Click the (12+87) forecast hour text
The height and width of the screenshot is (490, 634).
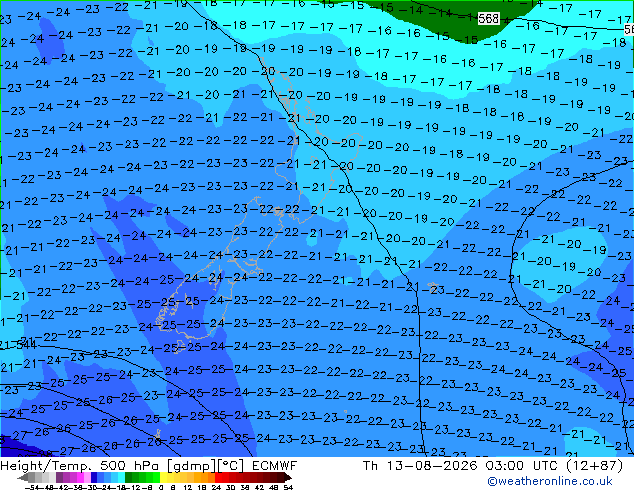594,466
